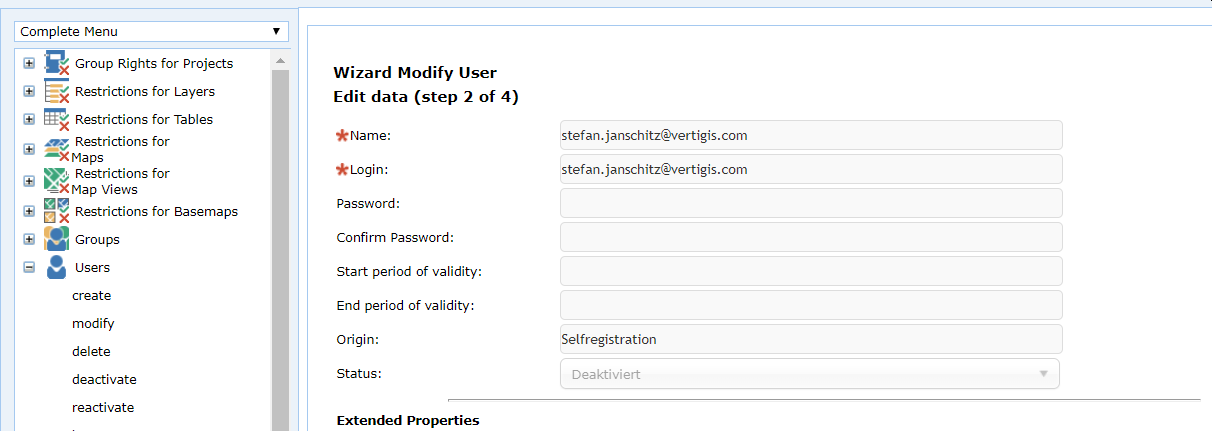Click into the Password field
The width and height of the screenshot is (1212, 431).
point(811,203)
